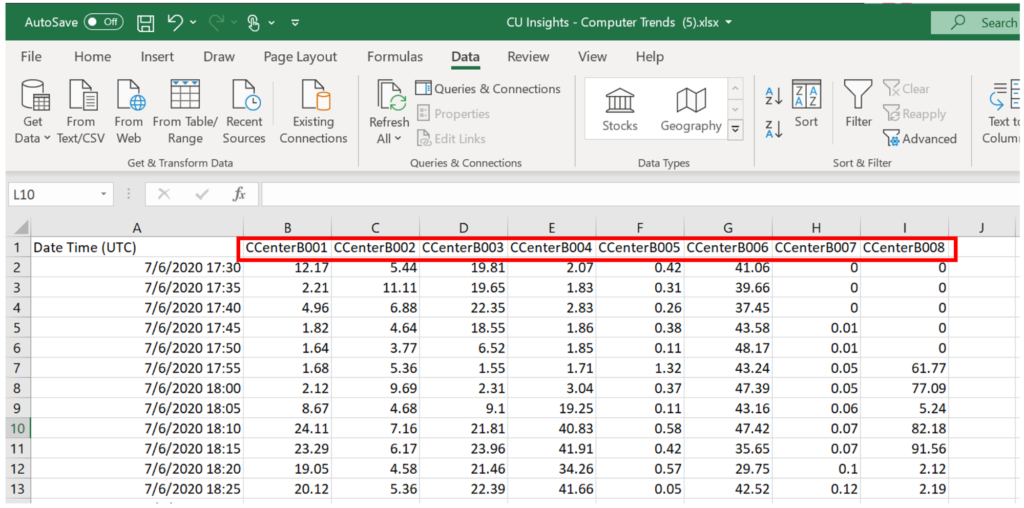Select row 10 header
This screenshot has height=508, width=1024.
coord(18,428)
